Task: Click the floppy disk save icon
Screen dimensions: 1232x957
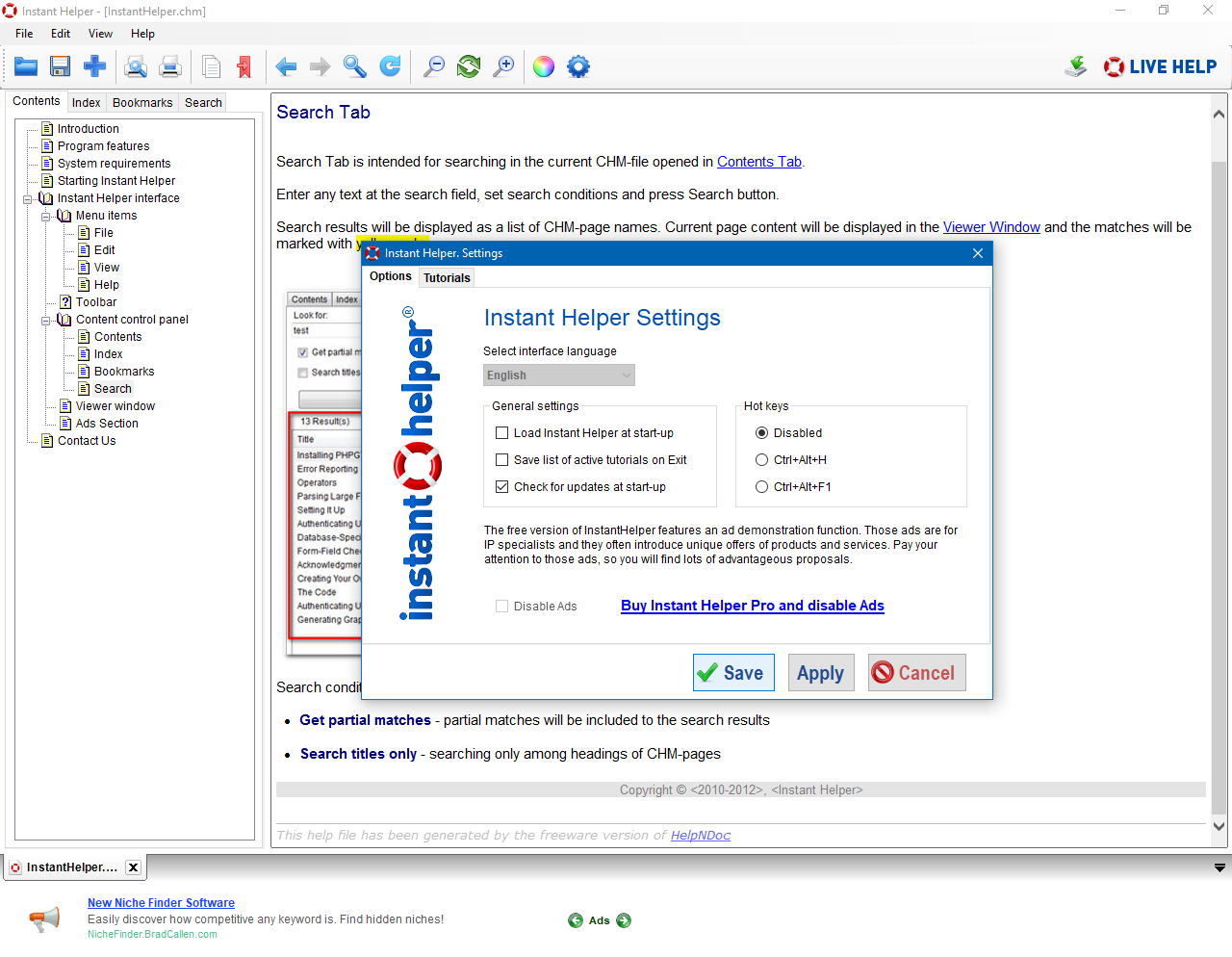Action: click(x=61, y=66)
